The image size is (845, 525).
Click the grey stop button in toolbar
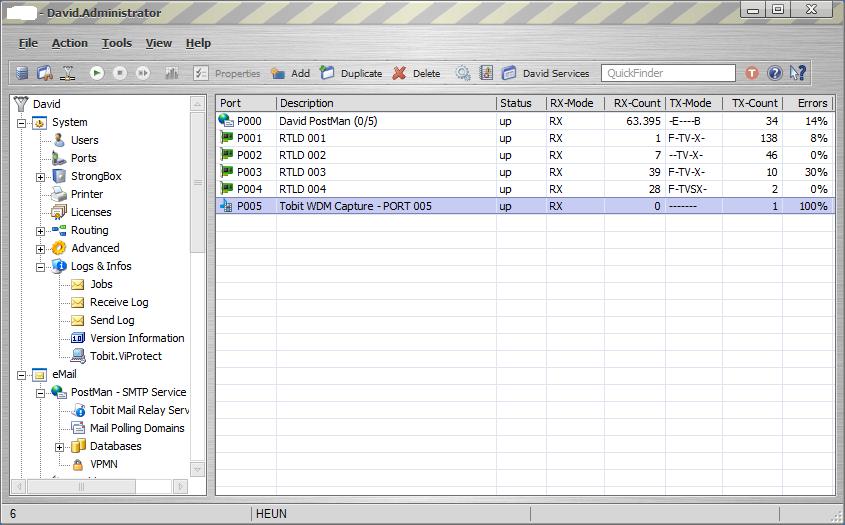pyautogui.click(x=120, y=73)
